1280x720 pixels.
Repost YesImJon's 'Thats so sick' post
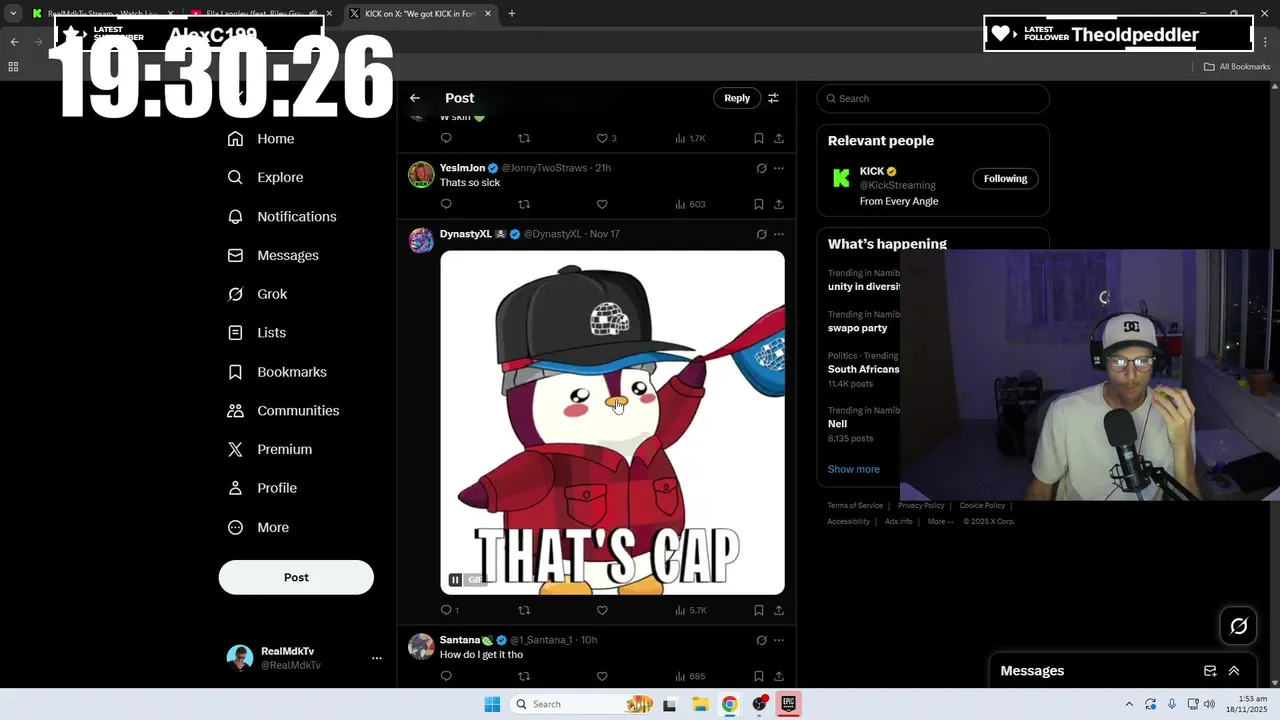(524, 204)
